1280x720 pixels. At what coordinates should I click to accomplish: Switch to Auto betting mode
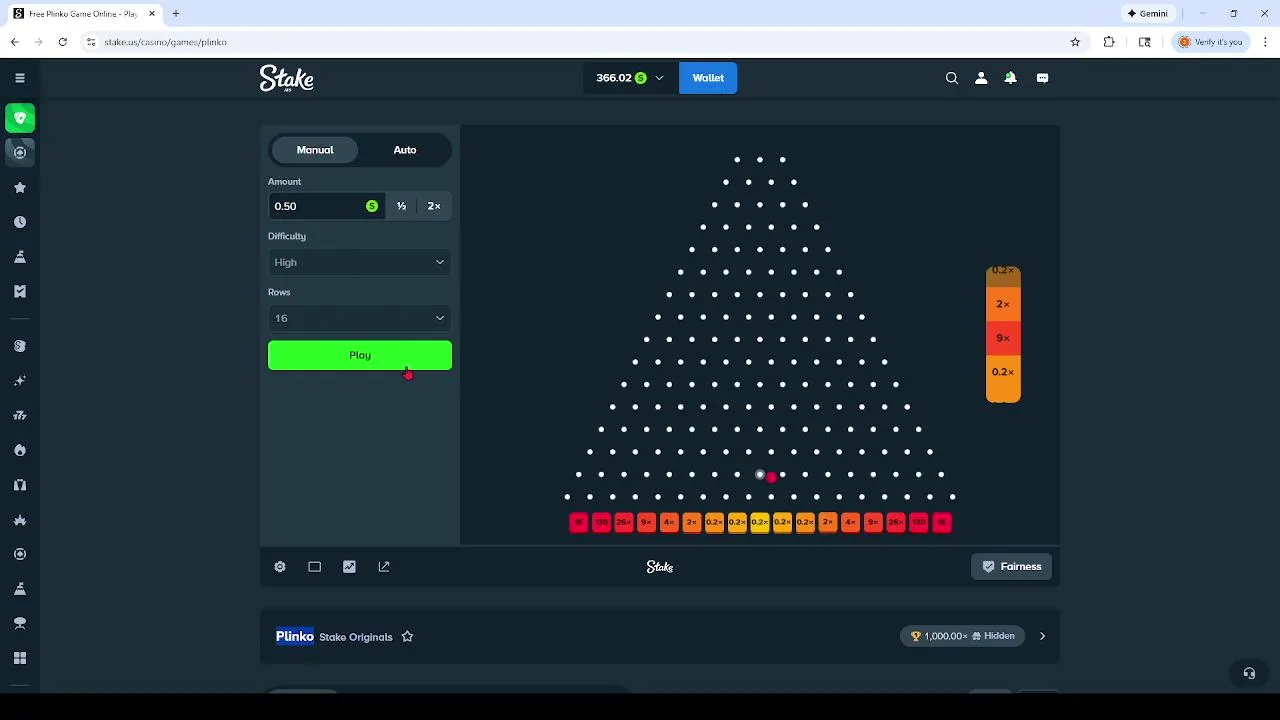[x=405, y=150]
